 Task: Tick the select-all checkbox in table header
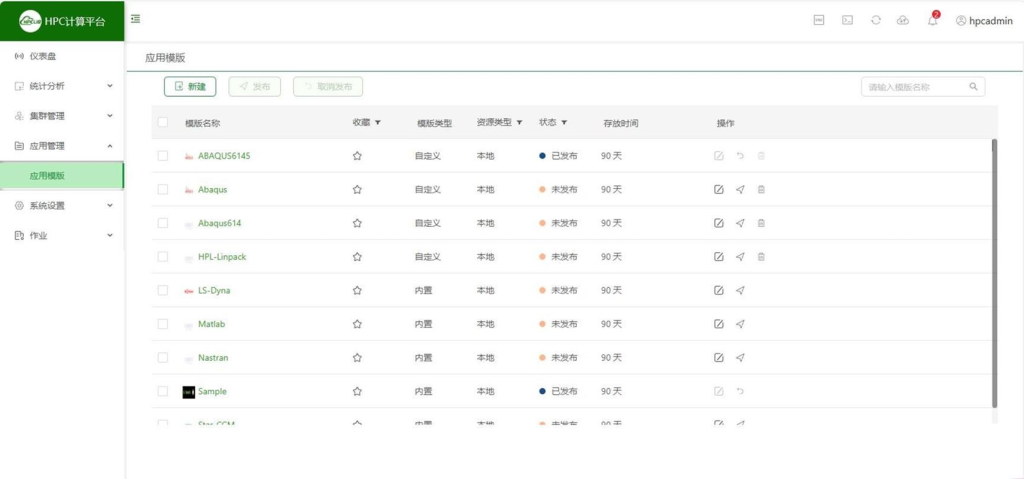click(x=163, y=122)
